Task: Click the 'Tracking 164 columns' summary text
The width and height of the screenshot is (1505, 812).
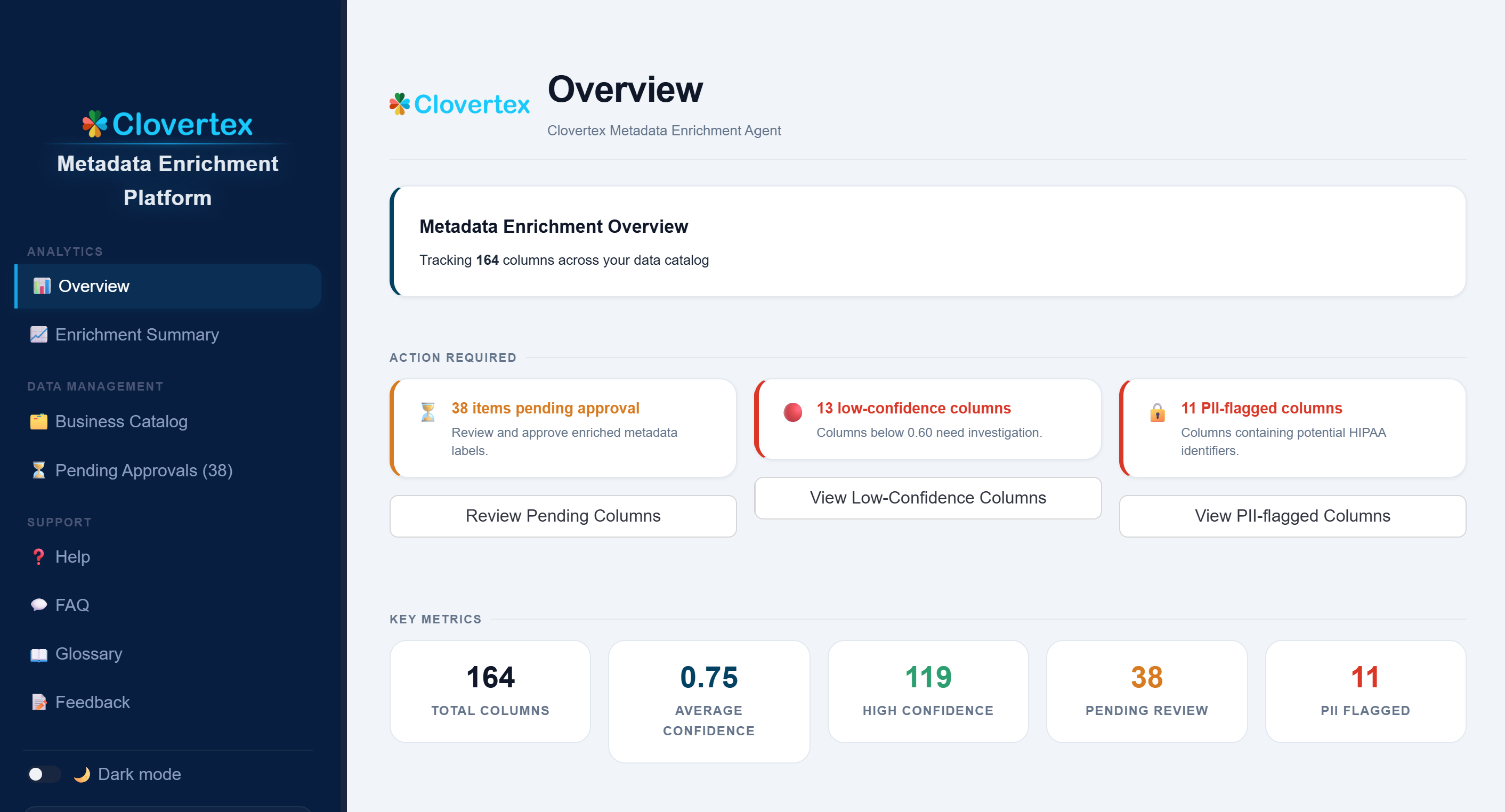Action: pos(564,260)
